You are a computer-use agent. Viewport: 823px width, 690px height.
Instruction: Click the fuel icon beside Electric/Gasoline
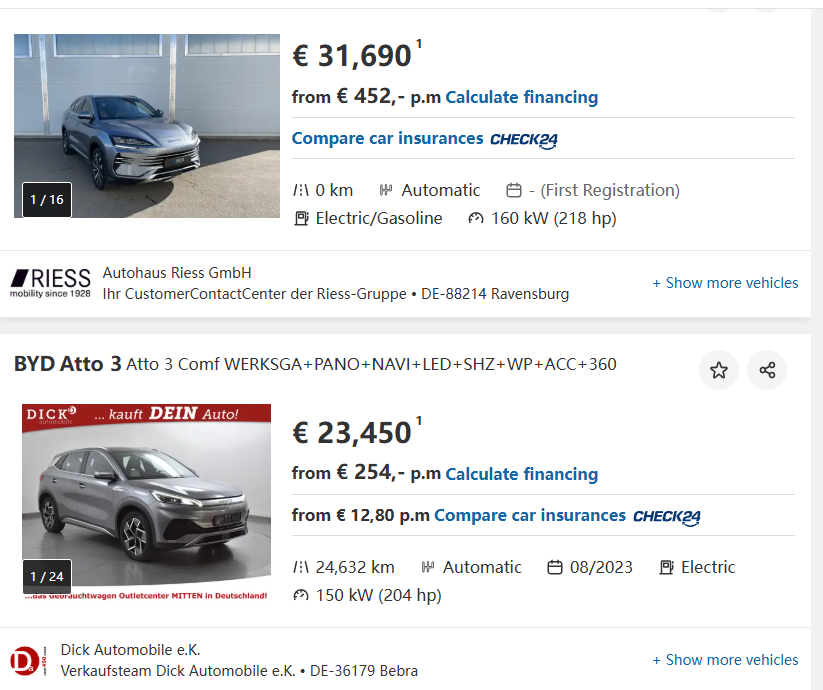(x=300, y=218)
